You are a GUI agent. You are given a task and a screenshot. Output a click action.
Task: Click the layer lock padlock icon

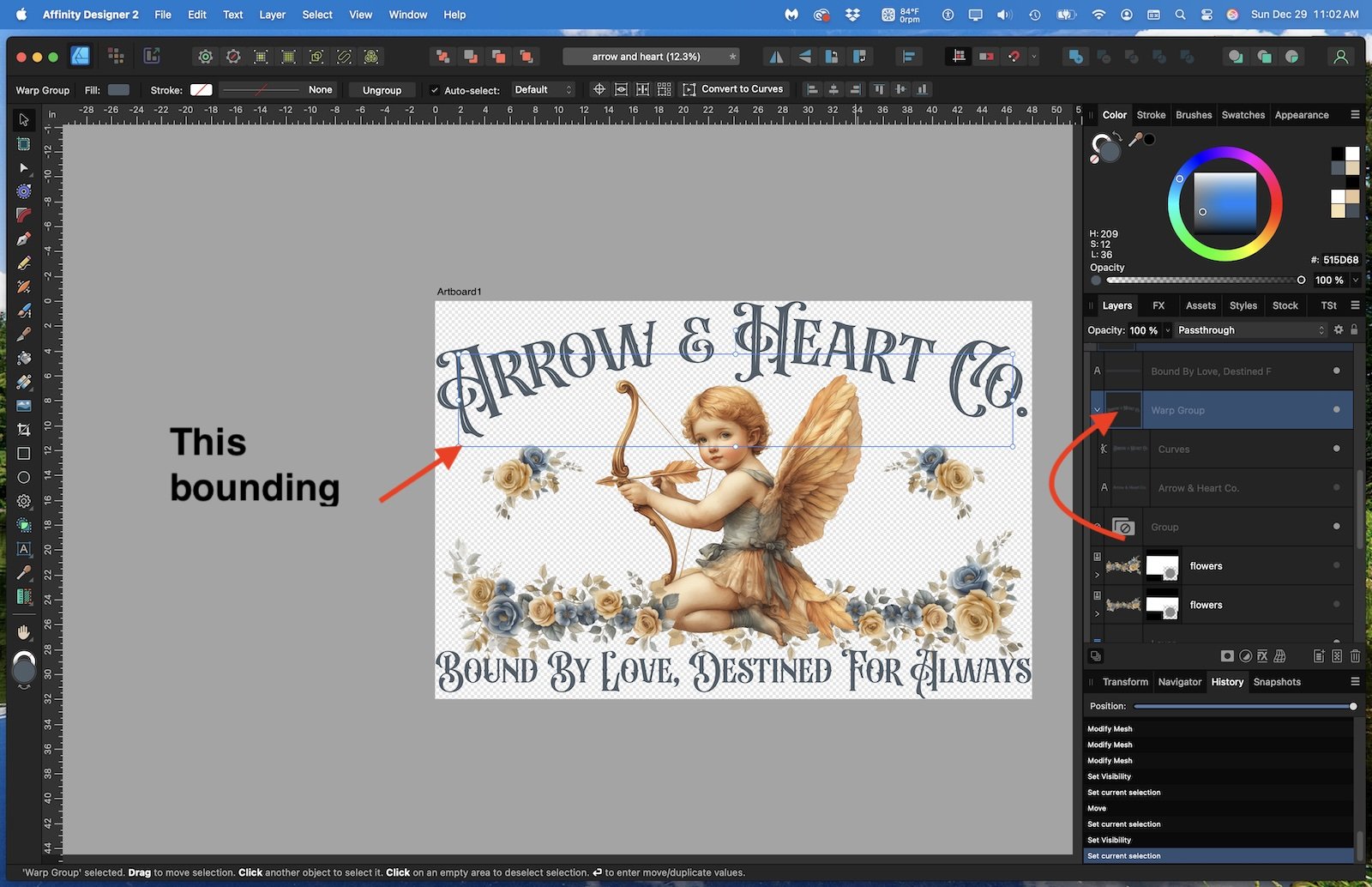1354,330
